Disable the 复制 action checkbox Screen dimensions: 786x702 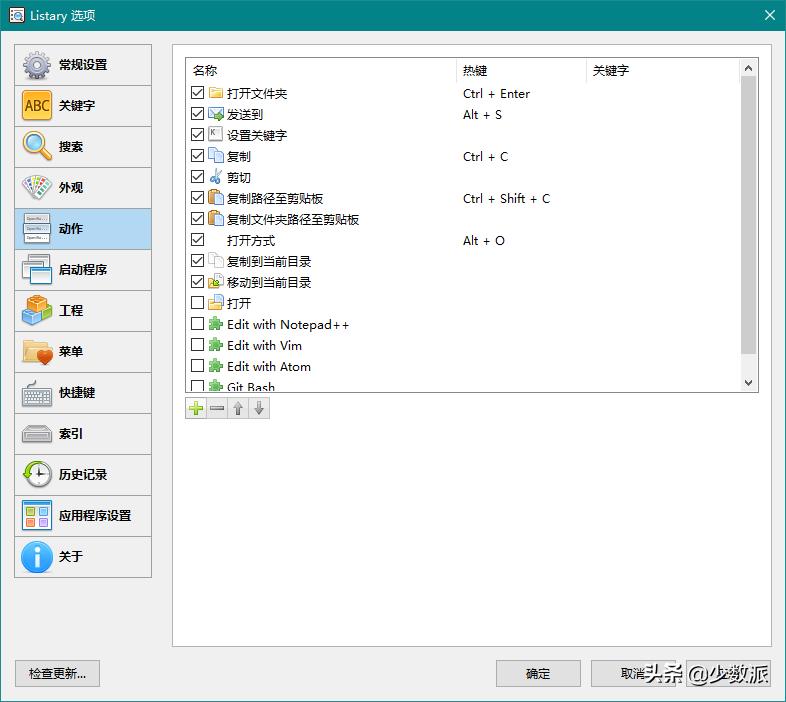click(198, 156)
